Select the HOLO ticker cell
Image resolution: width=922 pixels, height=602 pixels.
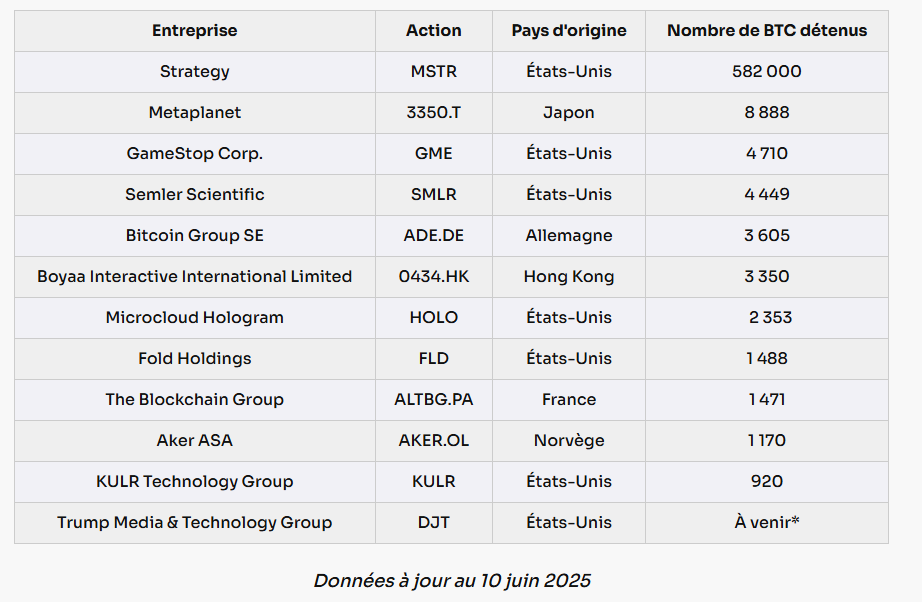click(433, 317)
